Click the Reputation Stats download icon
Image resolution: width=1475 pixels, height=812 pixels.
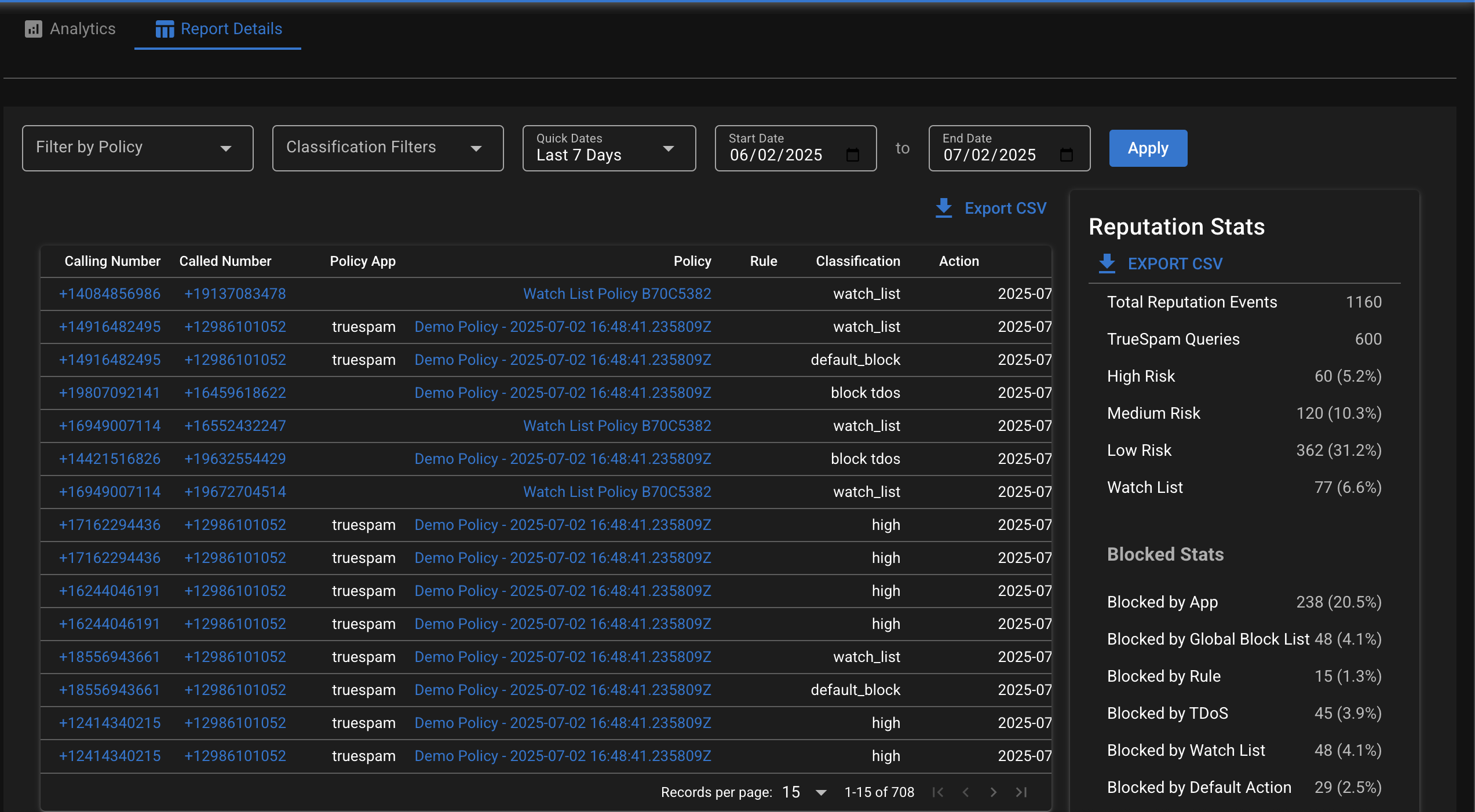[x=1107, y=264]
